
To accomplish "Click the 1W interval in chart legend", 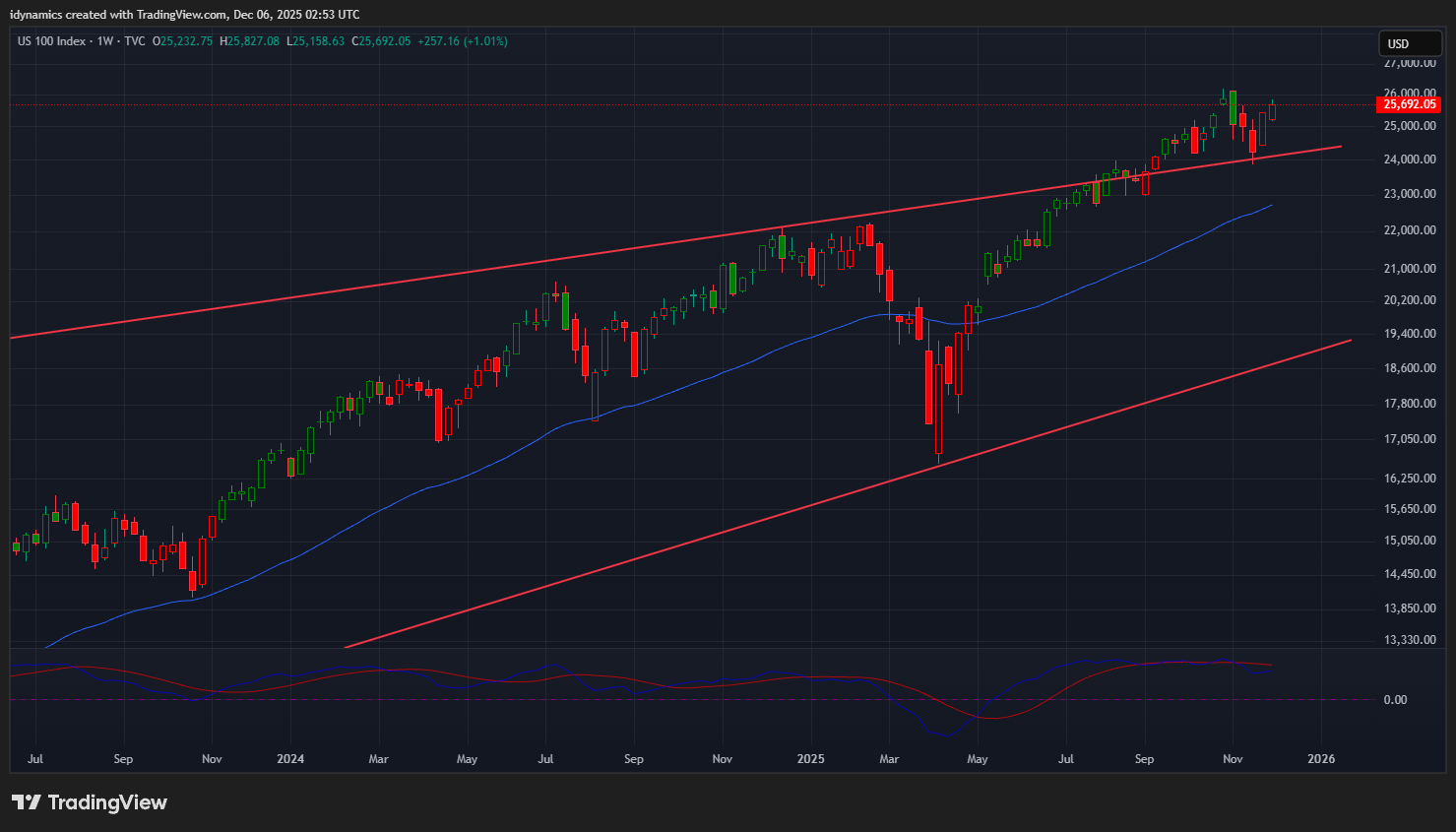I will (x=105, y=41).
